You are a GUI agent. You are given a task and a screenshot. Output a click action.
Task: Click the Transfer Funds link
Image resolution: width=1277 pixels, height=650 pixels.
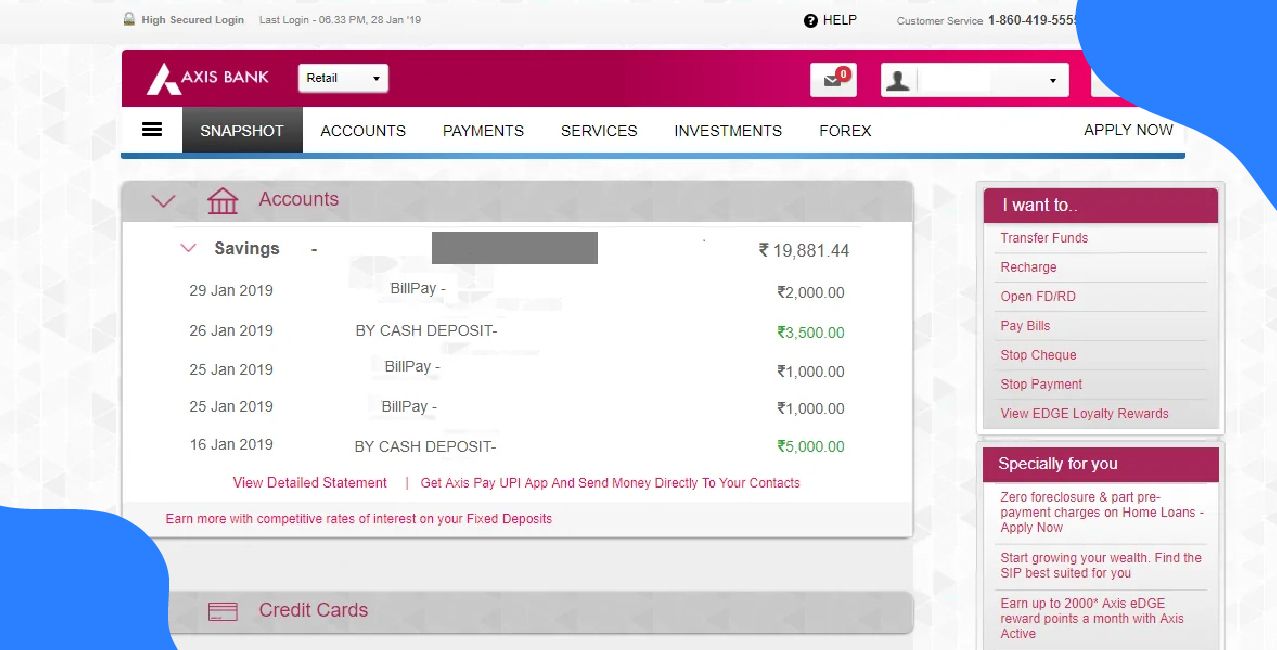(x=1043, y=238)
